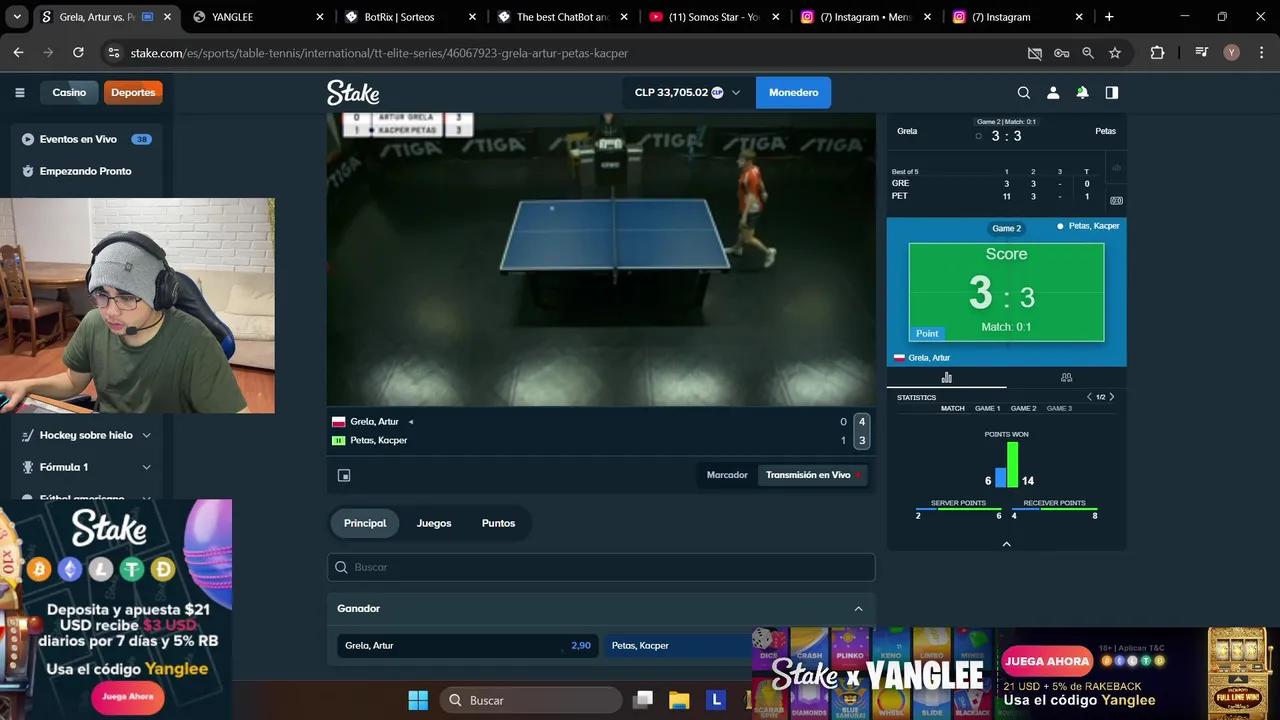Switch to Marcador view

(x=727, y=475)
